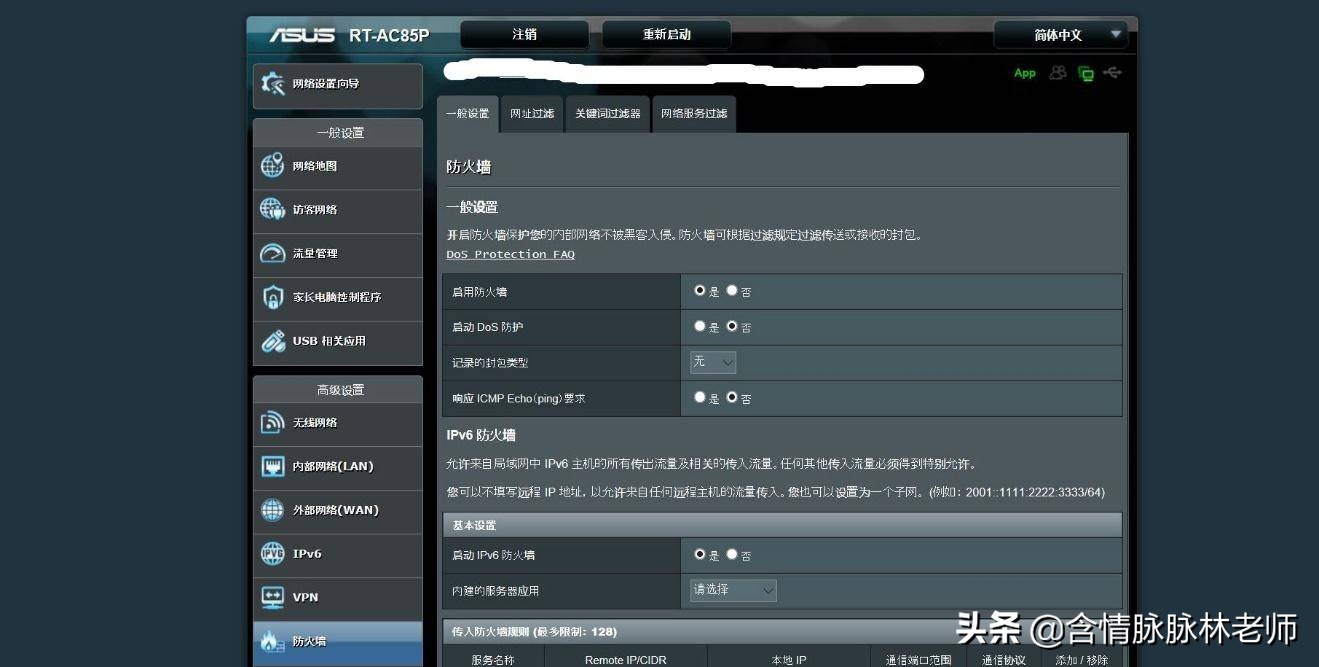Open the DoS Protection FAQ link
The image size is (1319, 667).
point(510,254)
